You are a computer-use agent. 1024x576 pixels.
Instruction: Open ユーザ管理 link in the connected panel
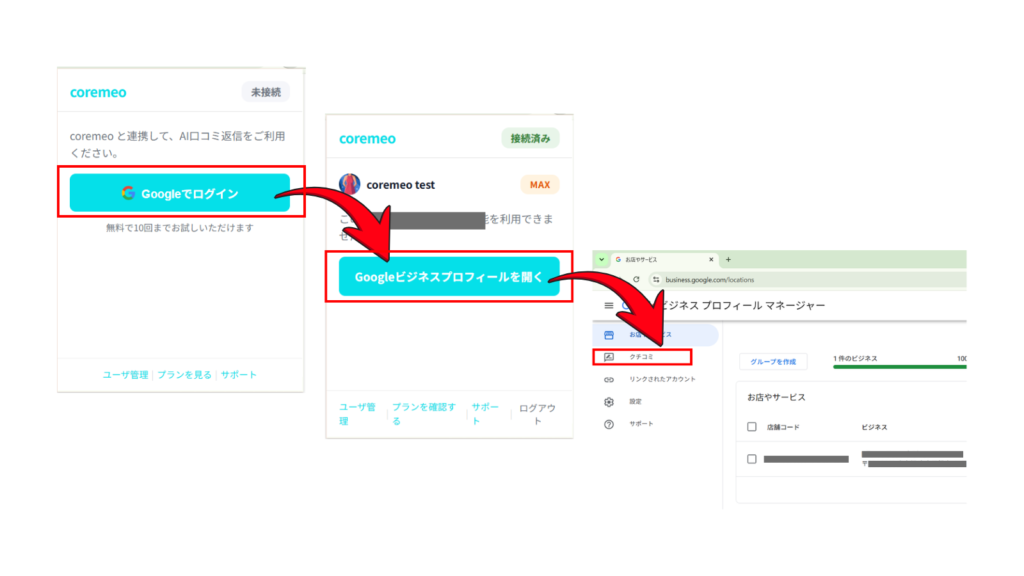(x=357, y=414)
